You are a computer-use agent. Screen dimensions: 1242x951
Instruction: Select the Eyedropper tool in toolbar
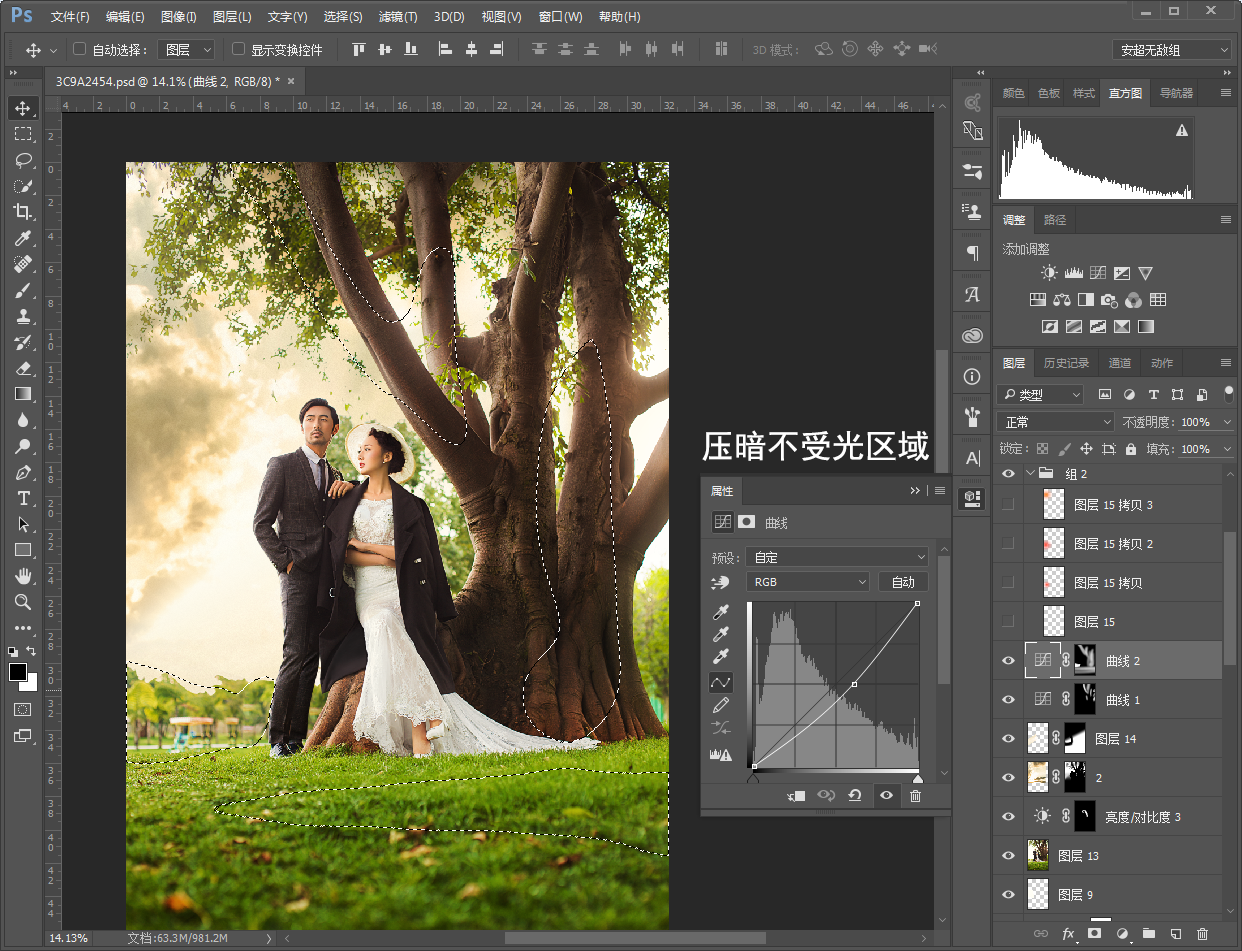[22, 238]
